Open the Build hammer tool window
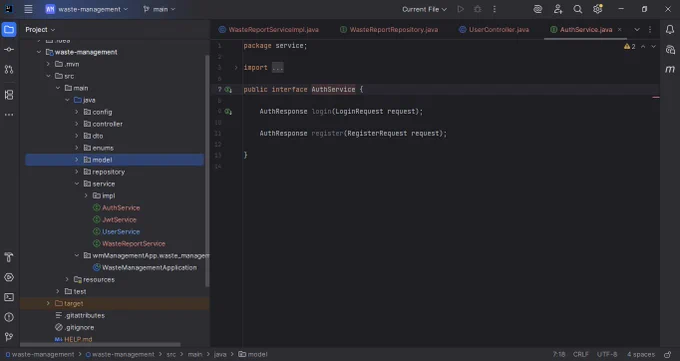 (x=9, y=257)
